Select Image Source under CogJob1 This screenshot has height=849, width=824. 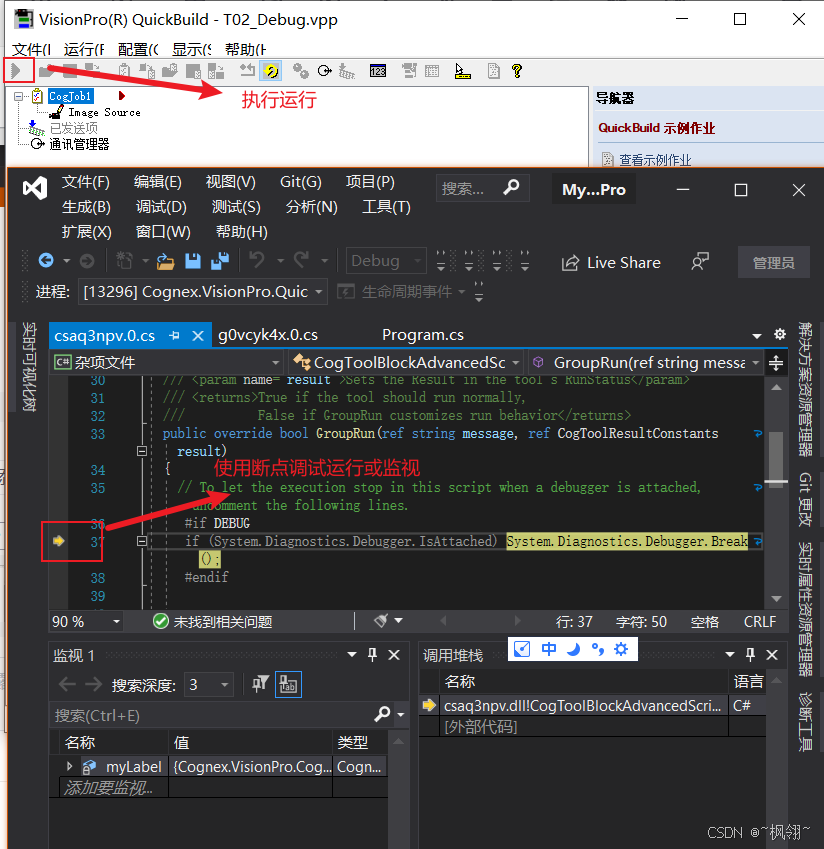[x=104, y=112]
